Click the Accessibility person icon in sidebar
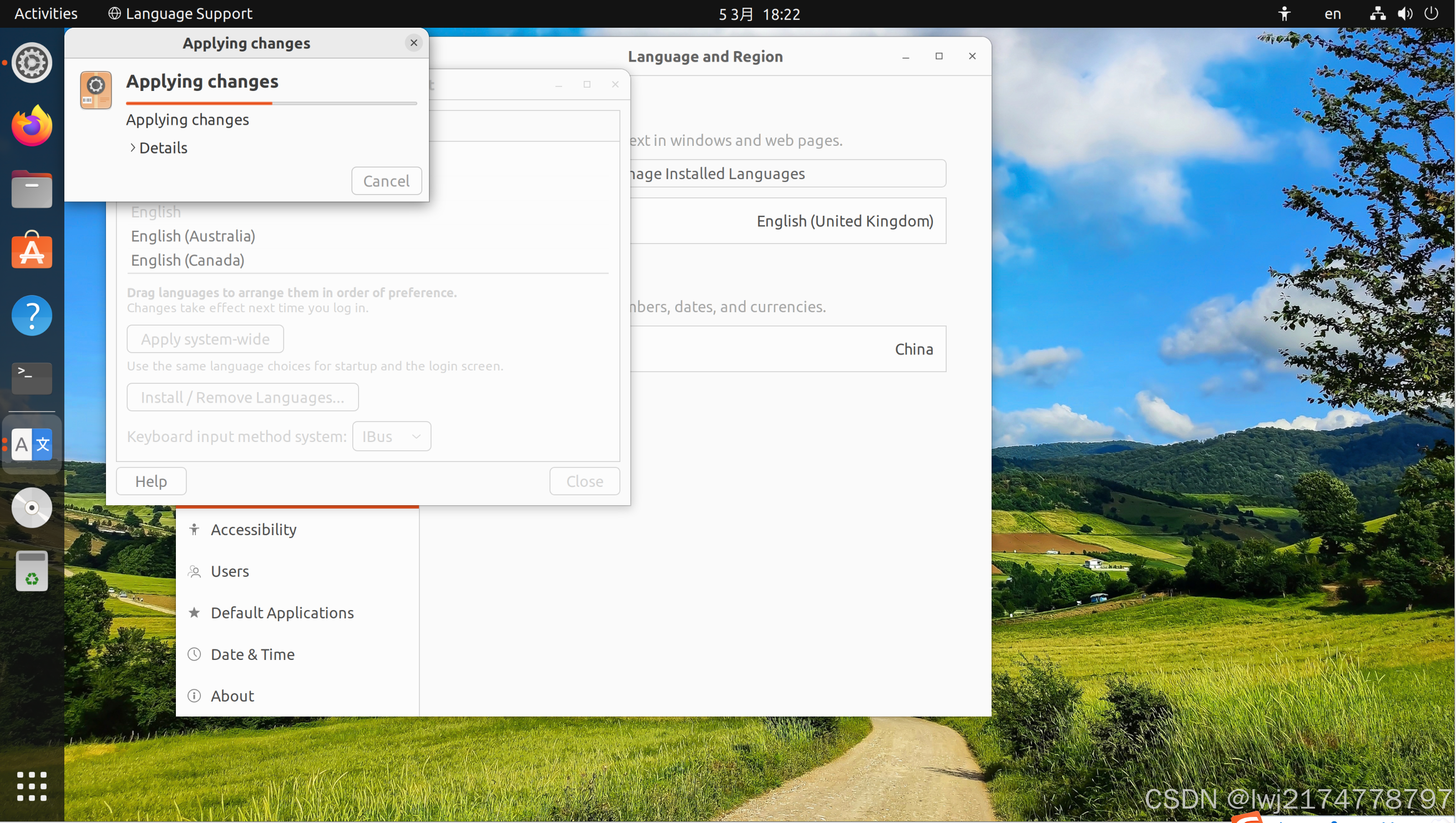This screenshot has width=1456, height=823. (194, 530)
